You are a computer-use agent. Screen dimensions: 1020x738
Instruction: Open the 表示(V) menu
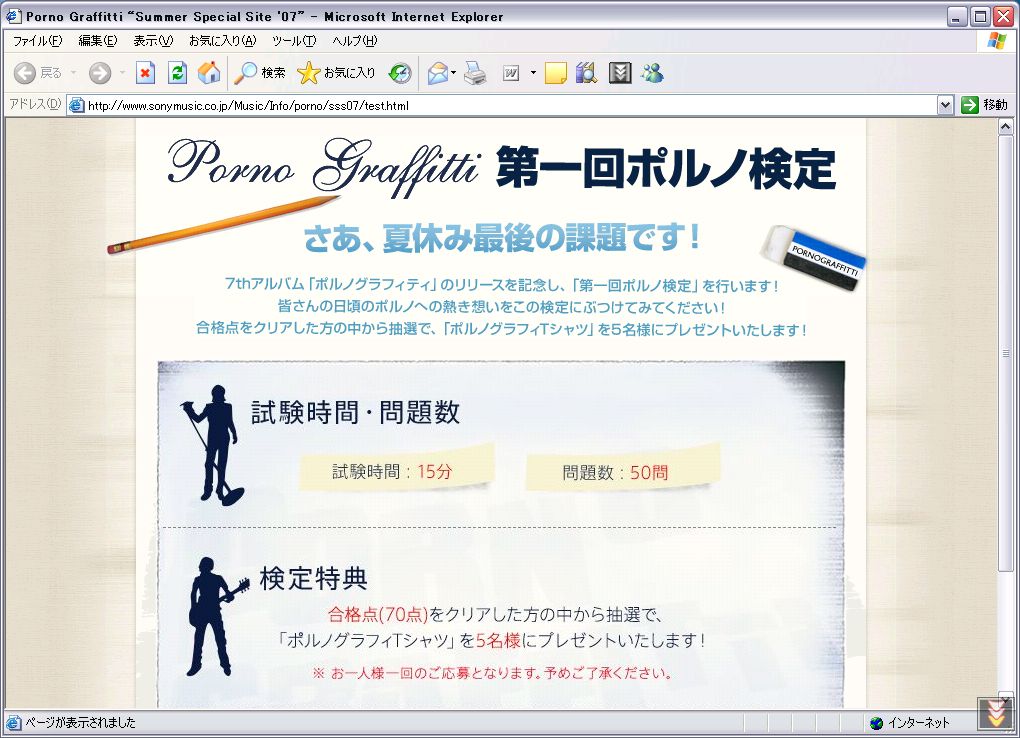point(154,41)
